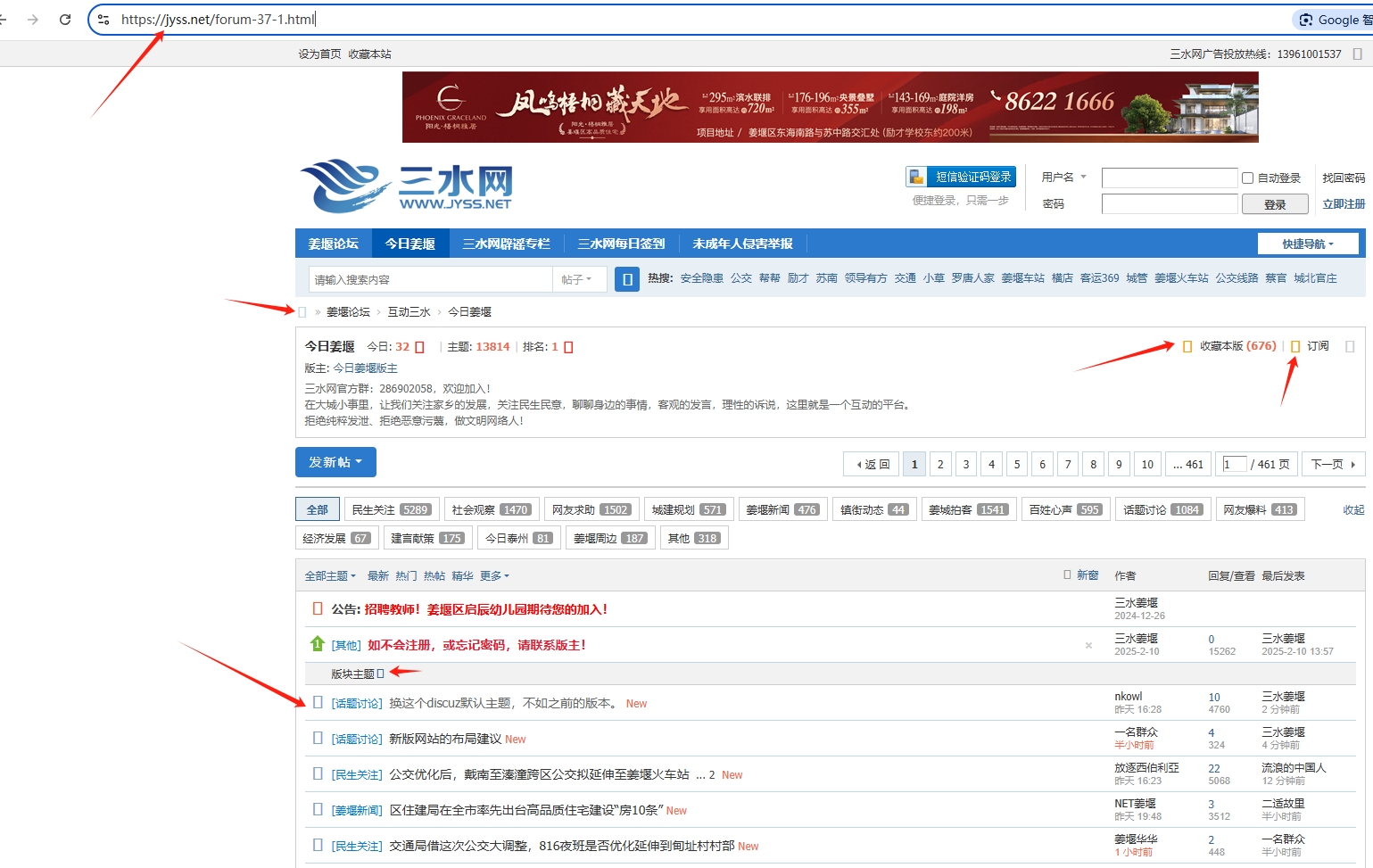
Task: Click the announcement icon before 公告
Action: (x=317, y=608)
